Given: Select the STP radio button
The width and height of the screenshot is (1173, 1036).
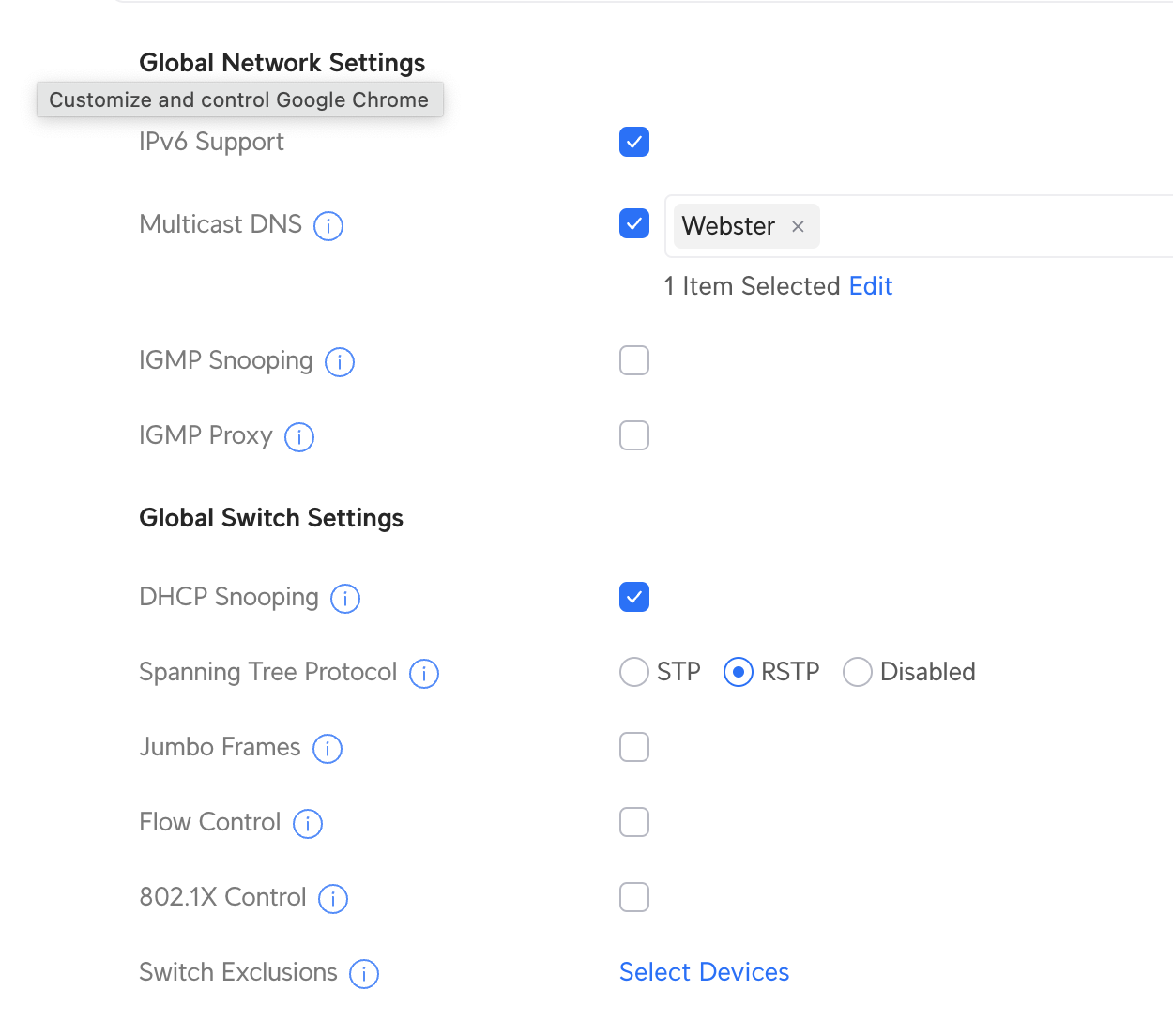Looking at the screenshot, I should click(x=634, y=672).
